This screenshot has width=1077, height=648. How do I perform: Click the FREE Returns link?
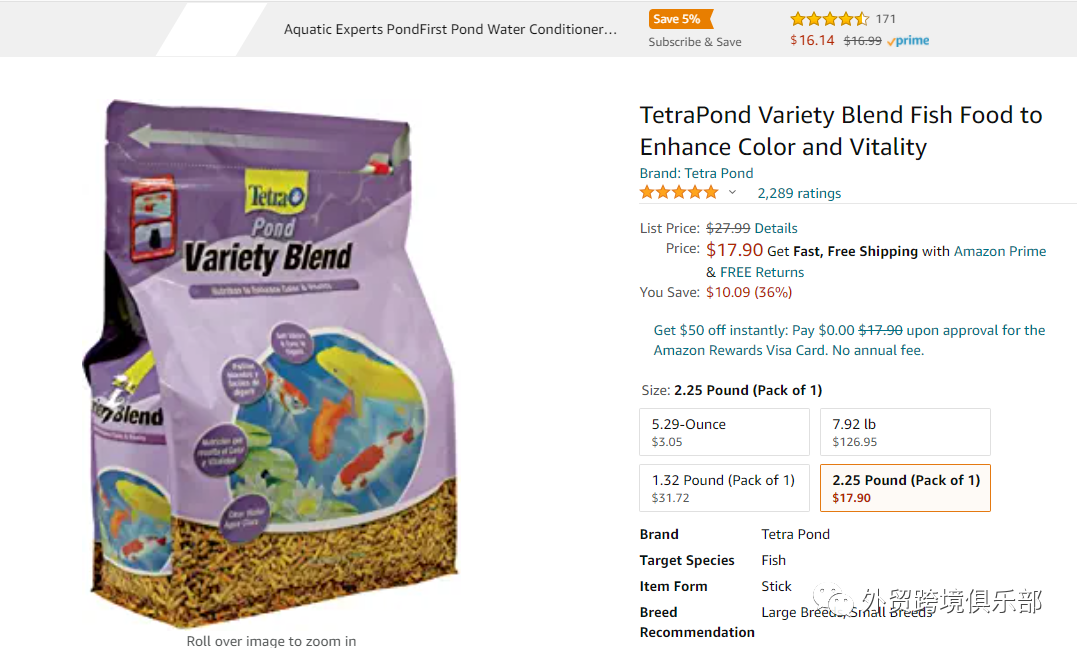(762, 272)
